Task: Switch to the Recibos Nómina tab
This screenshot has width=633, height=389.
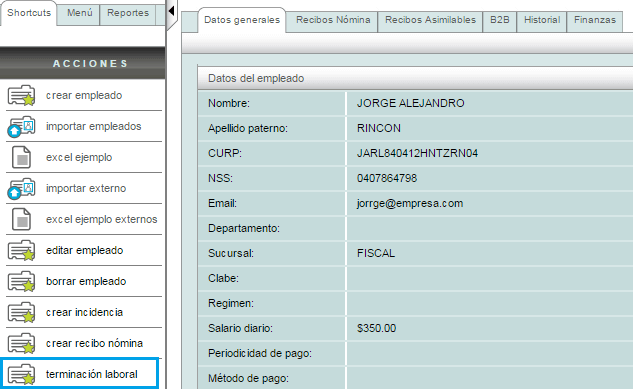Action: pyautogui.click(x=333, y=20)
